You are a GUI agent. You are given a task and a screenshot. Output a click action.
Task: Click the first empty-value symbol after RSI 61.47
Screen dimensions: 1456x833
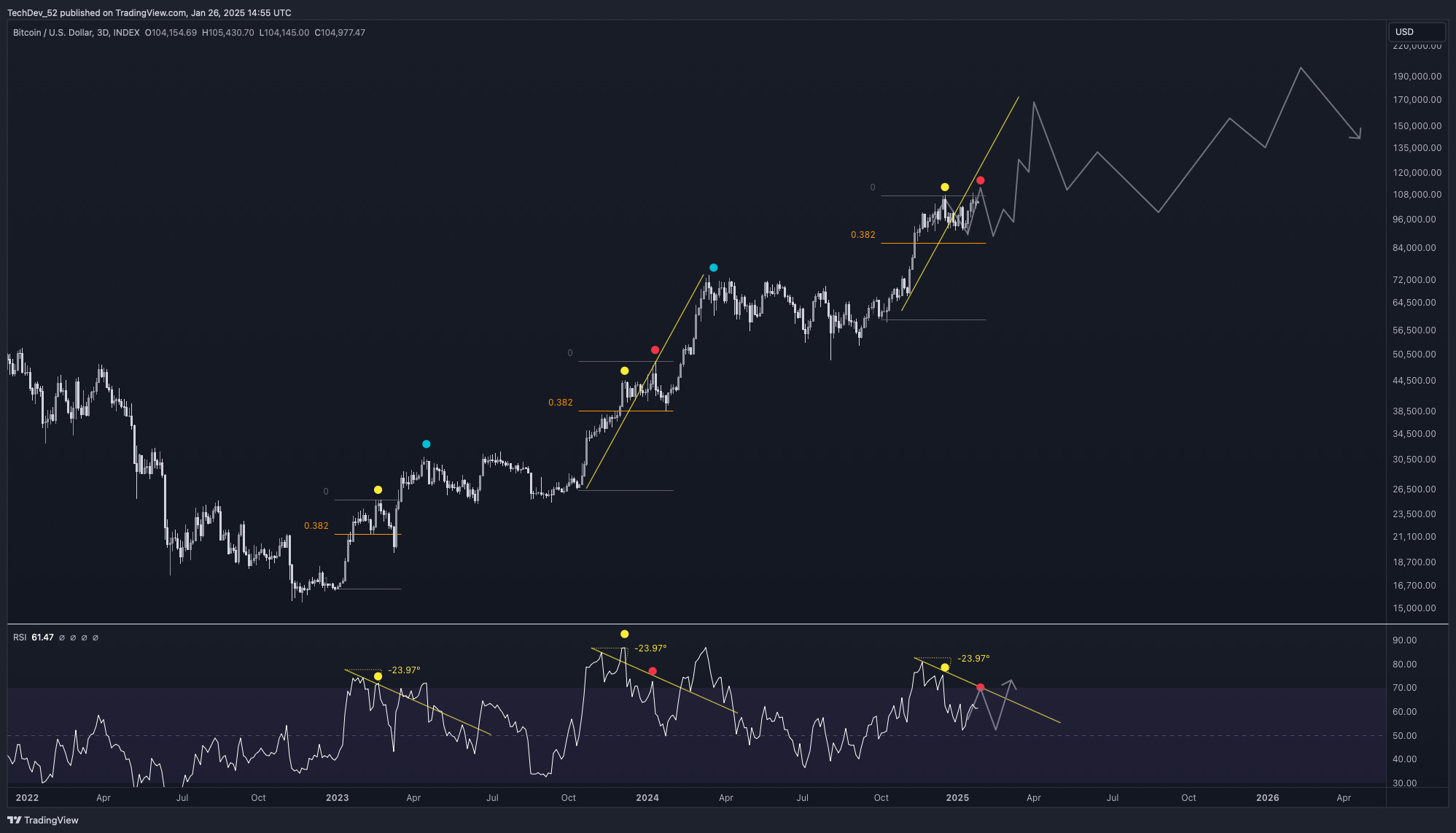coord(62,638)
